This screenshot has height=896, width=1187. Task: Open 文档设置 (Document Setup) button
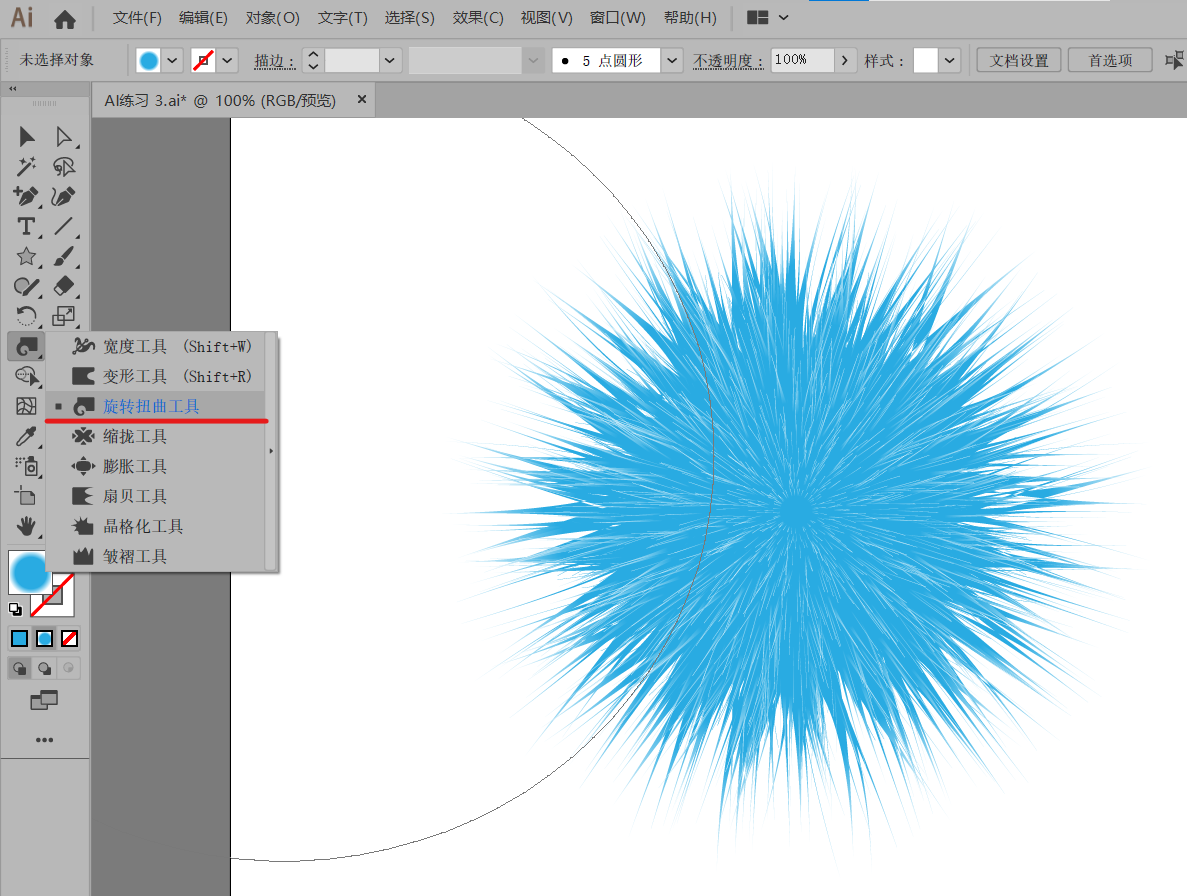pyautogui.click(x=1019, y=61)
